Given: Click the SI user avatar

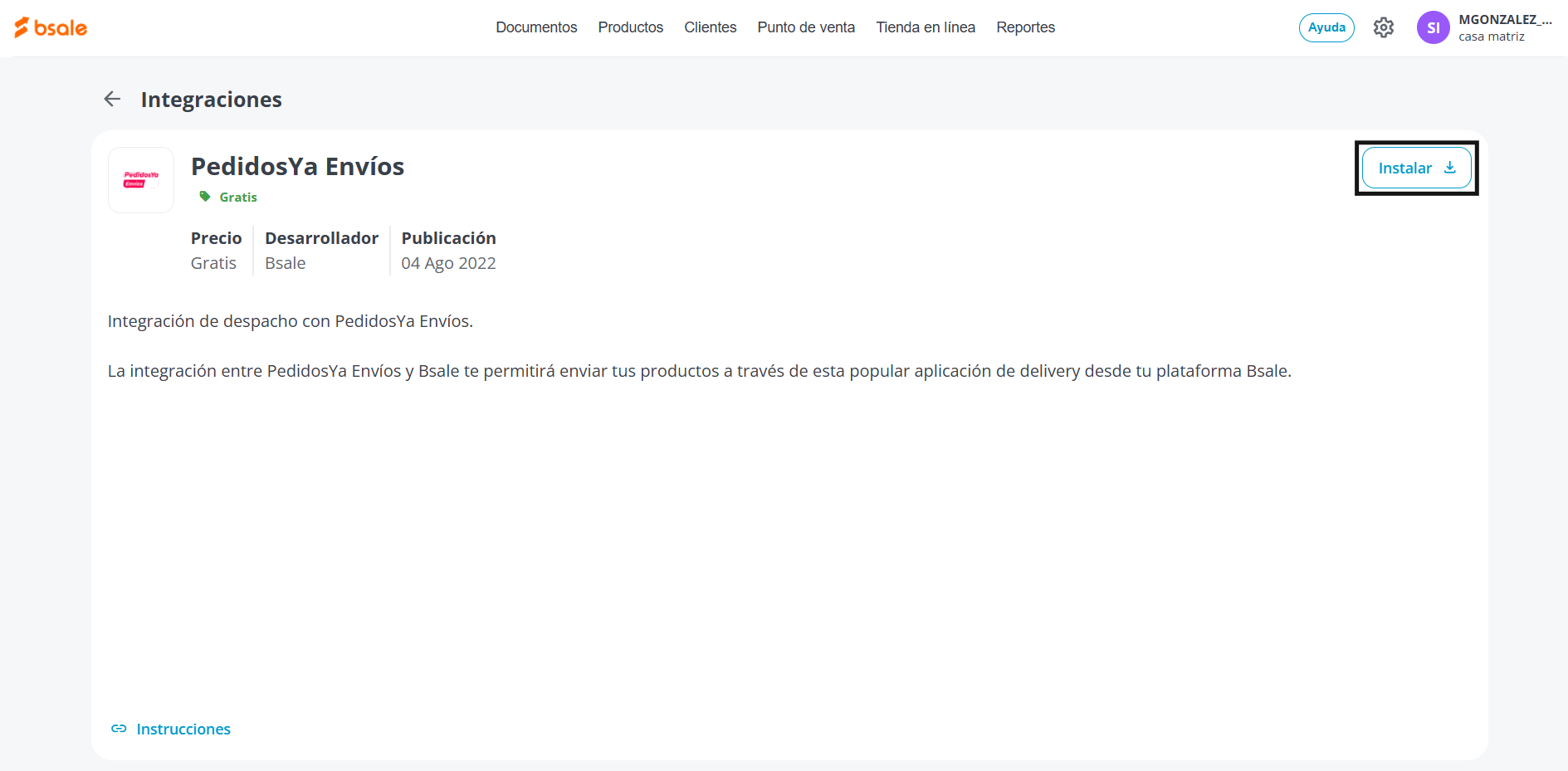Looking at the screenshot, I should pos(1433,27).
